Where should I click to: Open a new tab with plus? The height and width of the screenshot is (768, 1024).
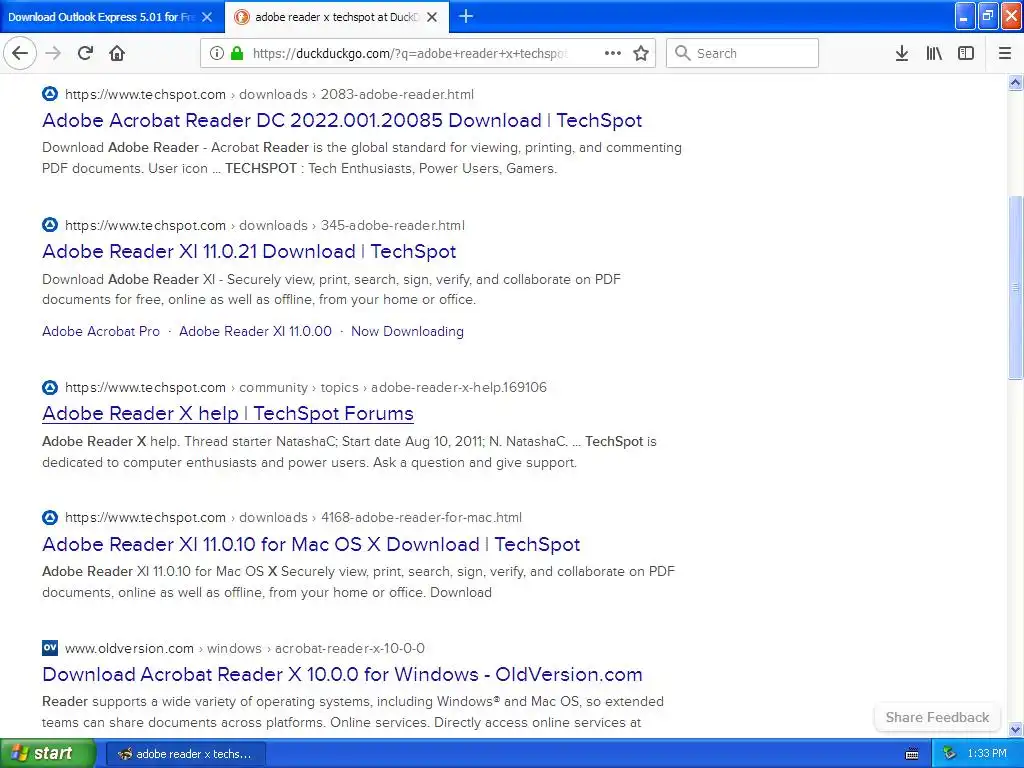466,16
